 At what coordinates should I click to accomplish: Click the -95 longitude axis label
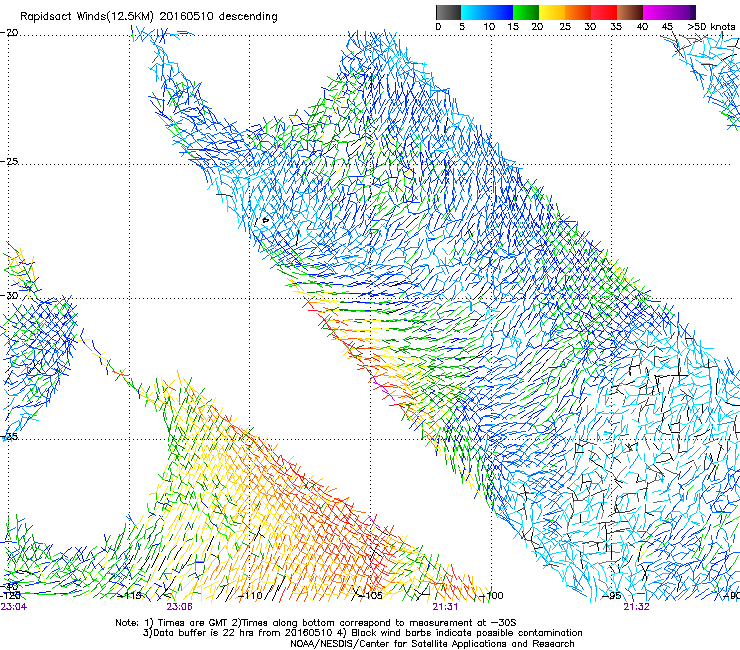coord(612,595)
